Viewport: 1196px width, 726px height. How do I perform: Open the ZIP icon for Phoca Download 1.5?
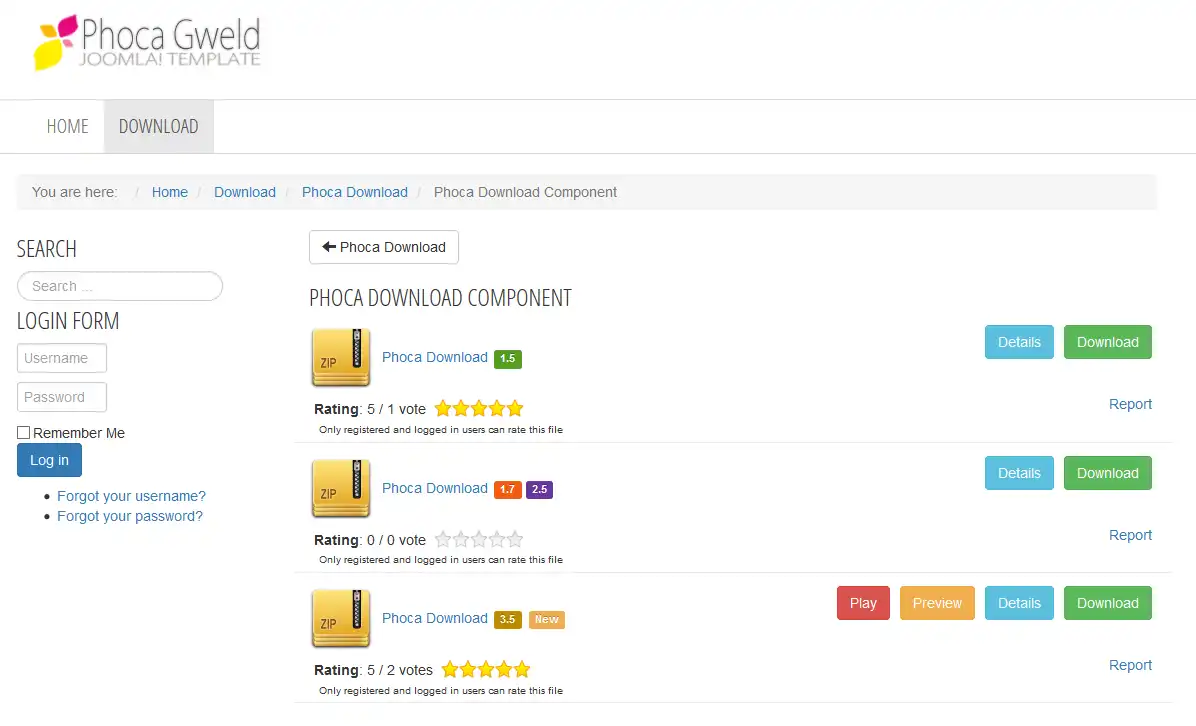coord(341,357)
